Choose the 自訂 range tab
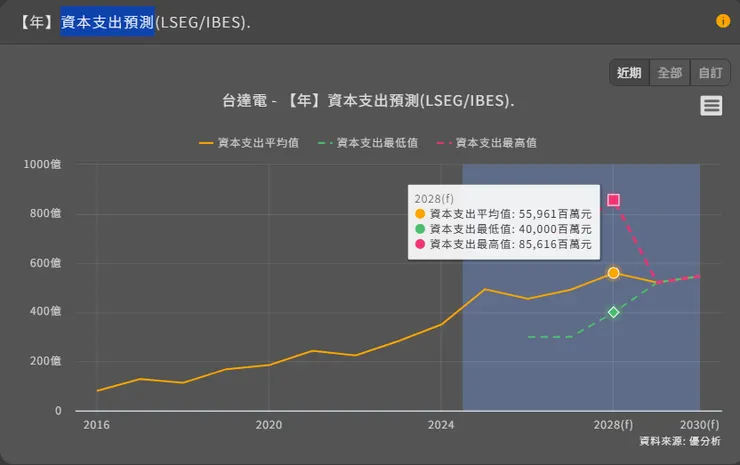Screen dimensions: 740x465 710,73
